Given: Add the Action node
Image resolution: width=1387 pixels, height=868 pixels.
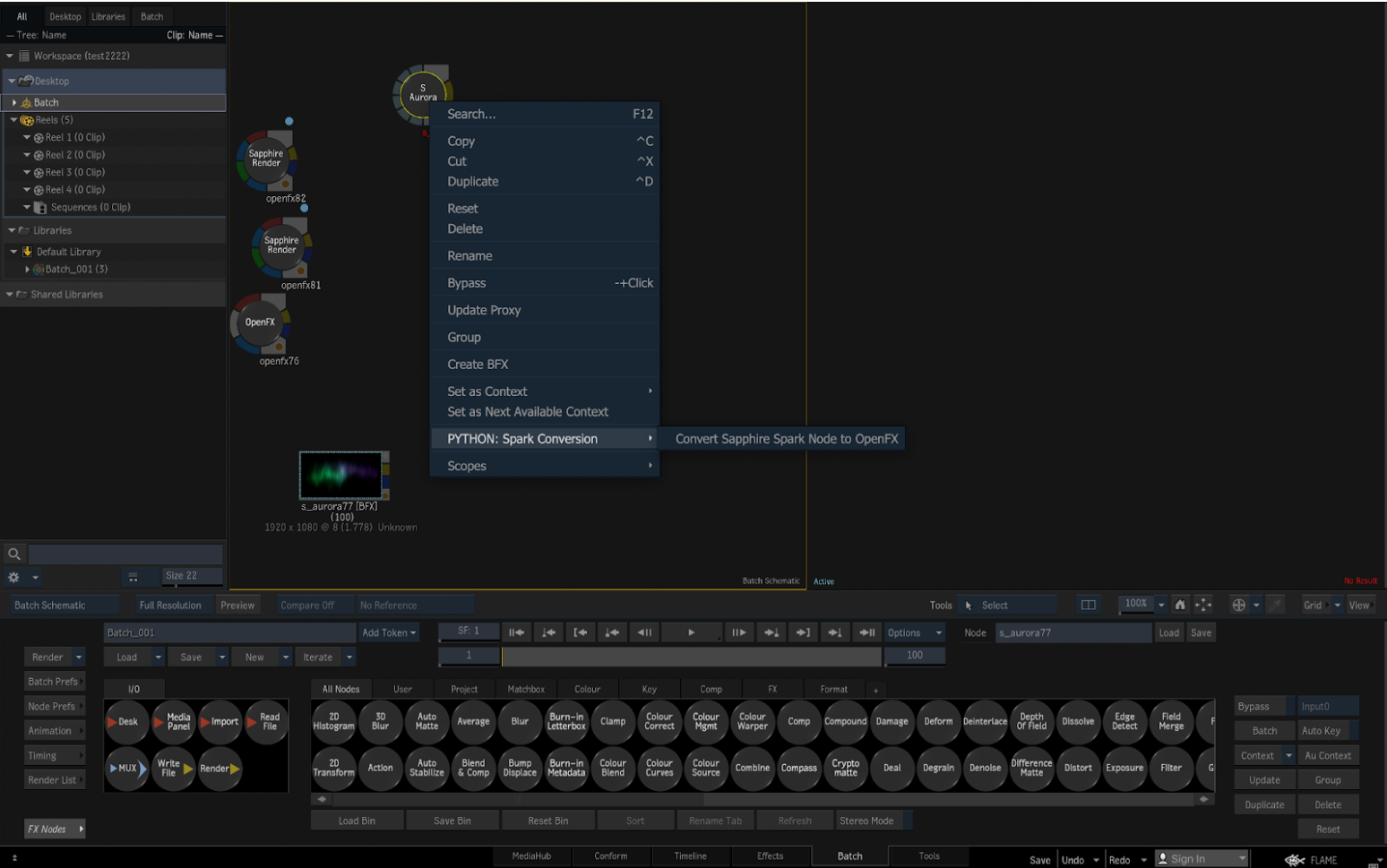Looking at the screenshot, I should (x=381, y=769).
